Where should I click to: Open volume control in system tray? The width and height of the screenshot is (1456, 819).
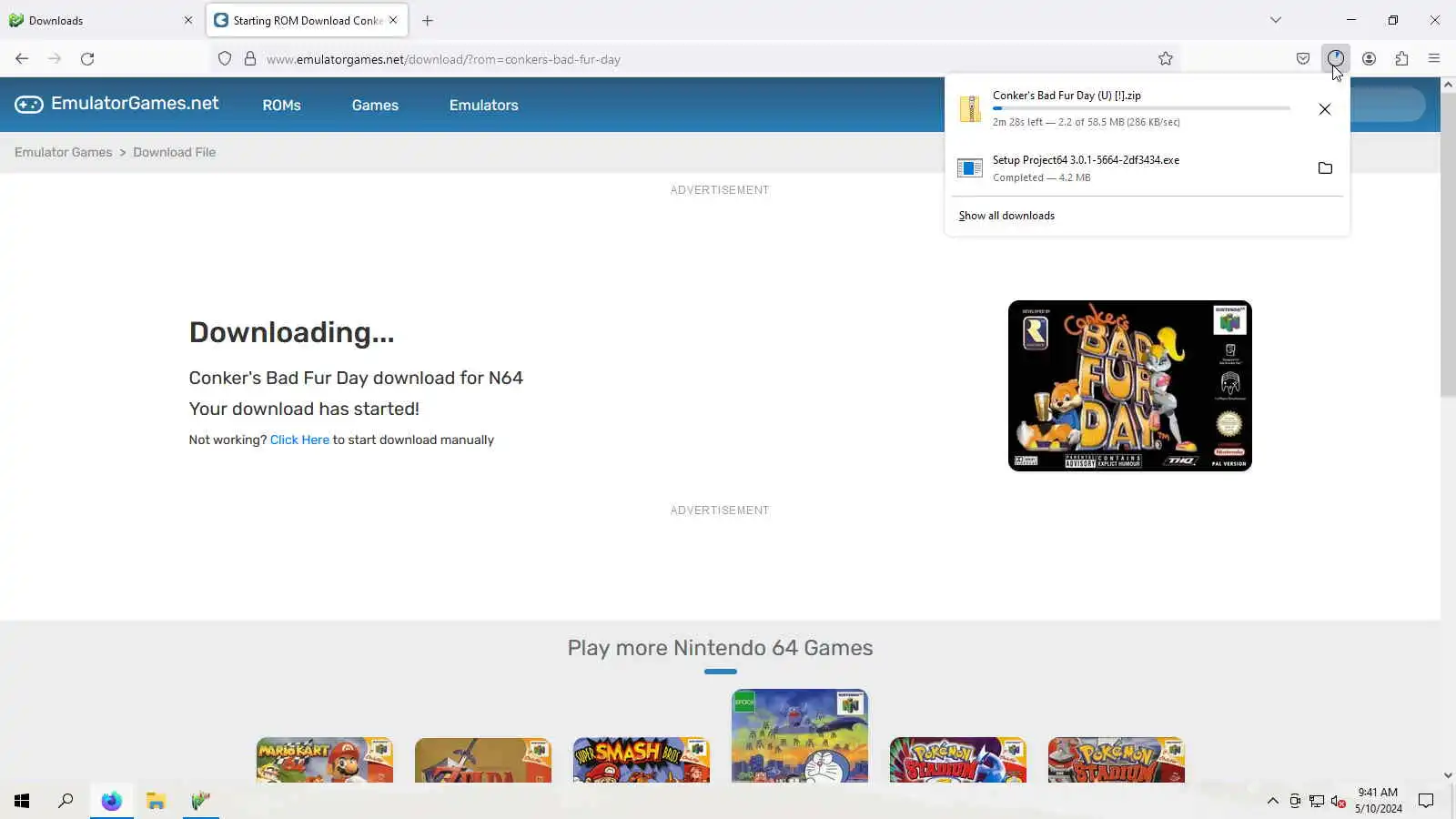tap(1338, 801)
